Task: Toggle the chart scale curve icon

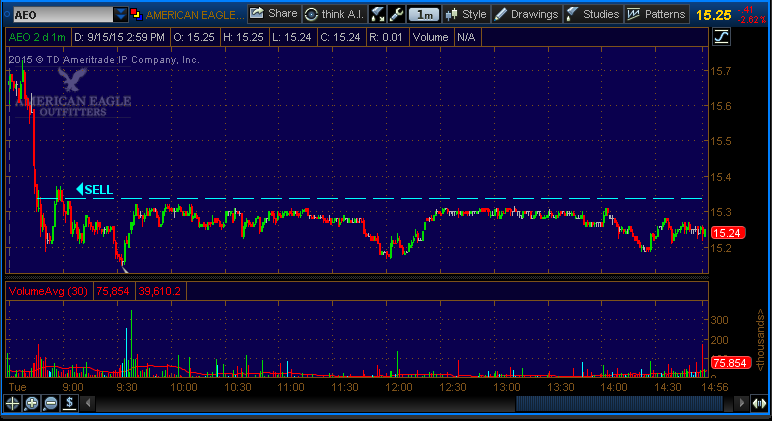Action: click(x=722, y=37)
